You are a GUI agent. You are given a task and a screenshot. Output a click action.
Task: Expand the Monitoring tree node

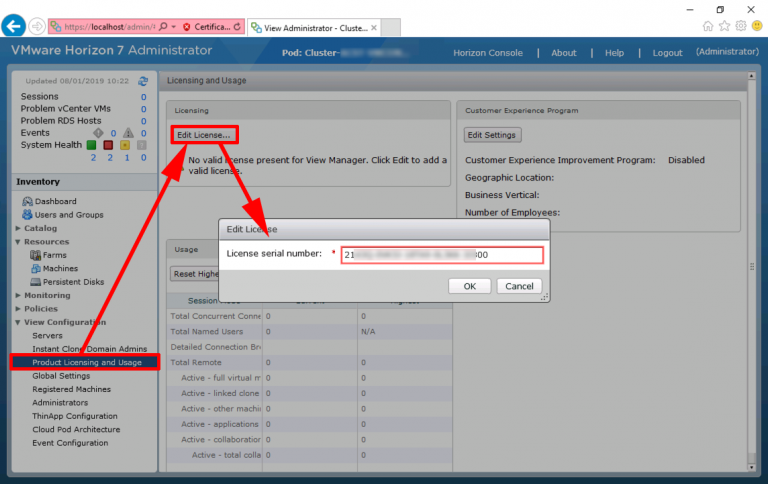18,295
